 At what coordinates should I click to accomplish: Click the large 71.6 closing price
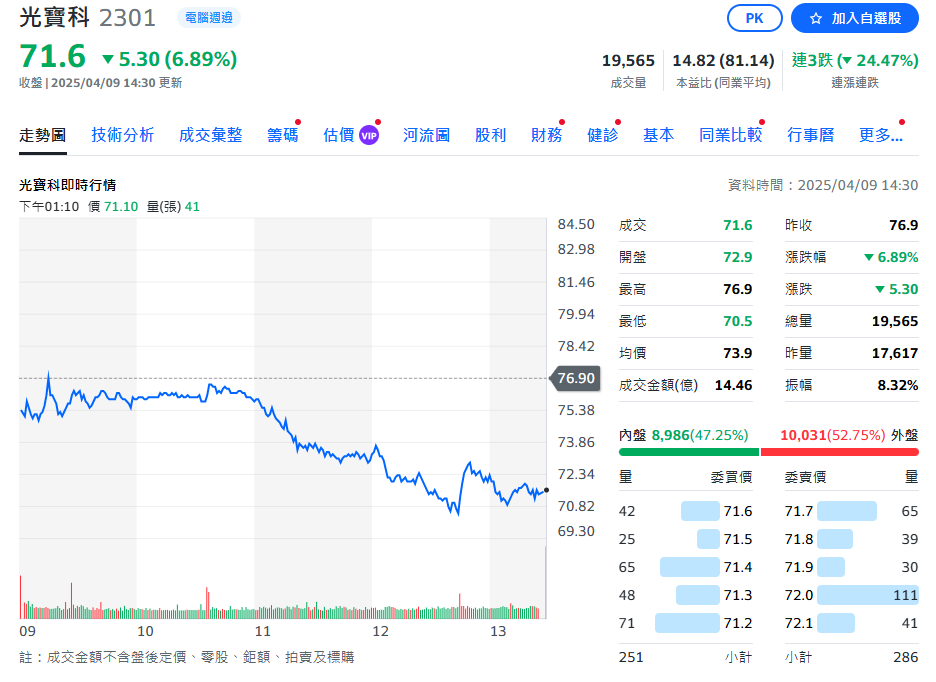tap(53, 57)
